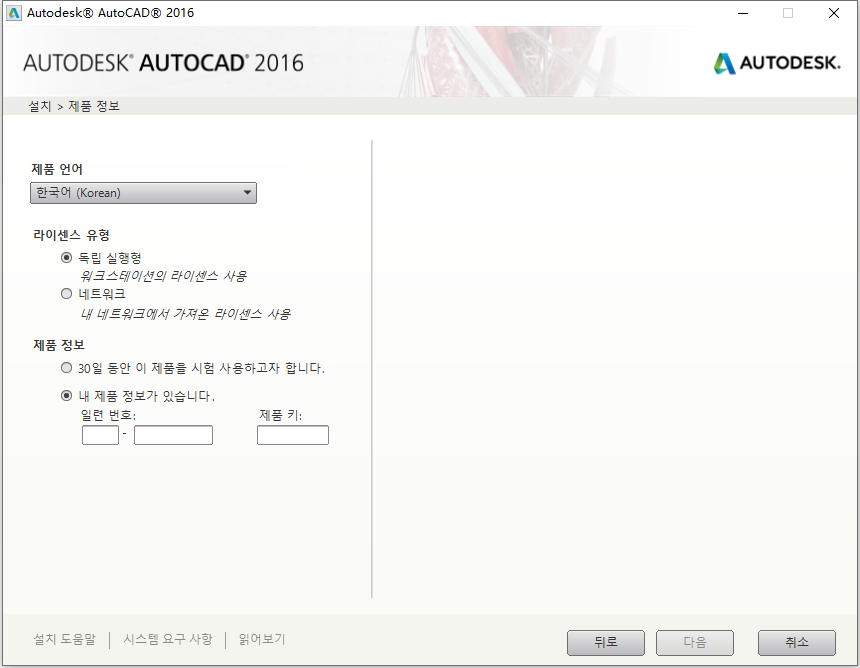Minimize the installer window
The width and height of the screenshot is (860, 668).
(x=743, y=13)
